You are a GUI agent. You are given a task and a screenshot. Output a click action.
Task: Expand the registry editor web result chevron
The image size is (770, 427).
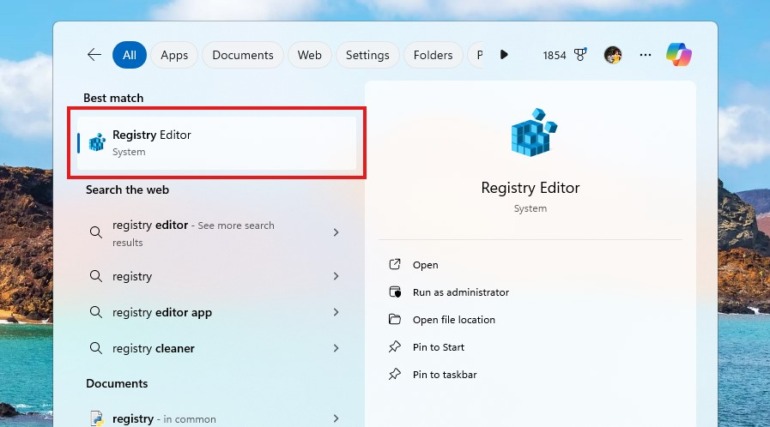click(336, 232)
